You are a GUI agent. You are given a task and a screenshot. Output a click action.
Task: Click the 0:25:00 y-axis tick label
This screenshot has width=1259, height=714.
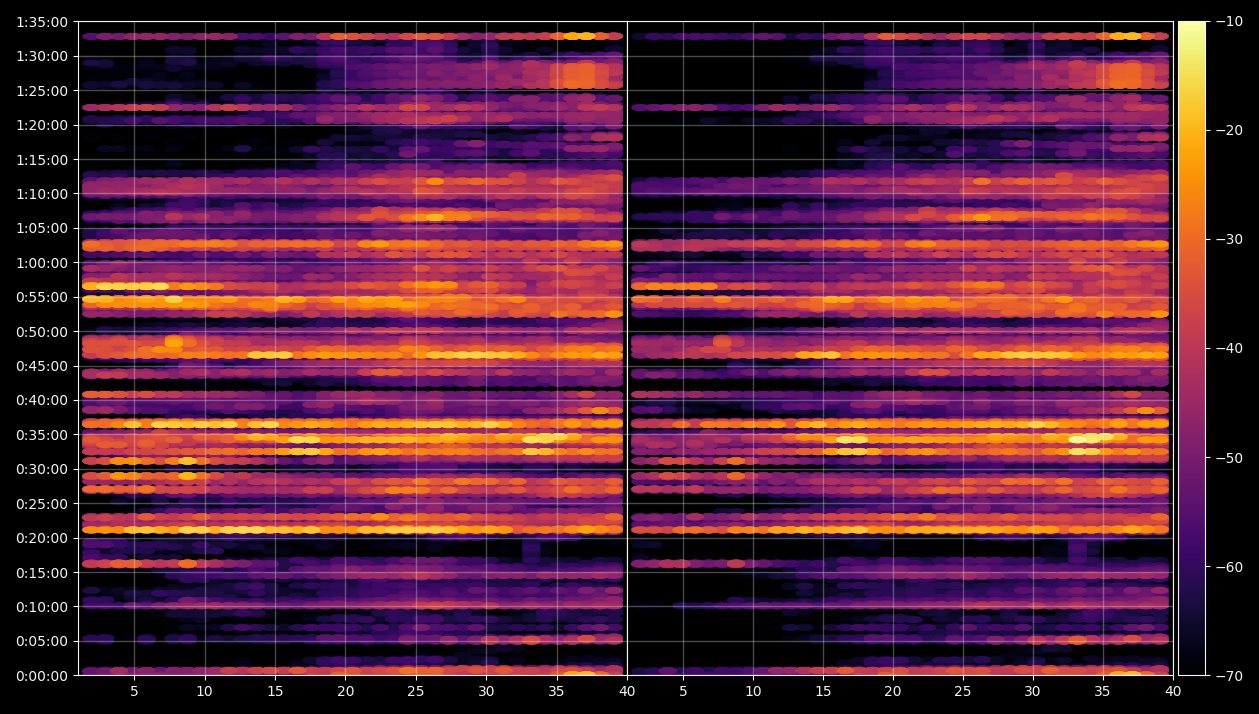click(42, 504)
